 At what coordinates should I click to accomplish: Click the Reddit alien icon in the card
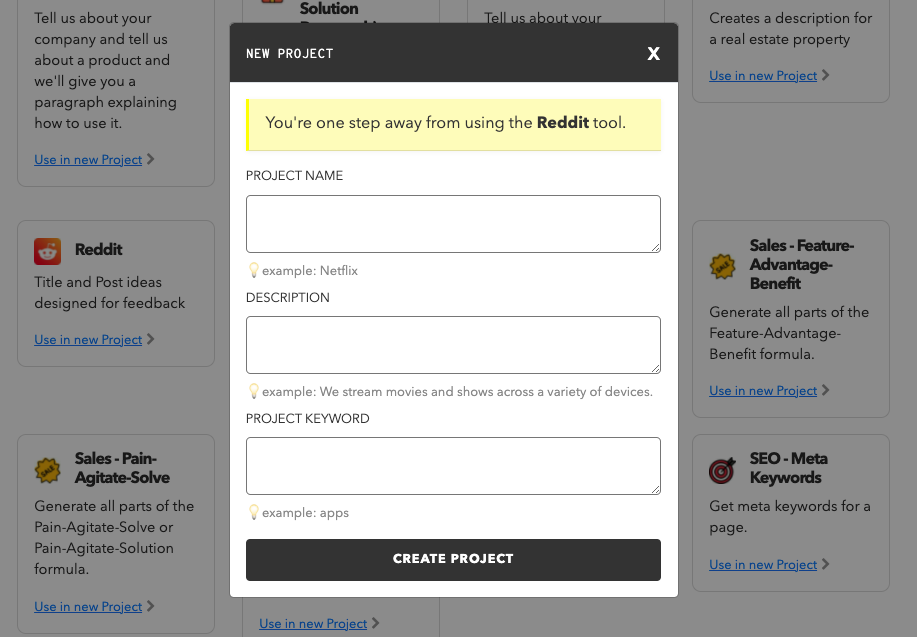point(47,250)
